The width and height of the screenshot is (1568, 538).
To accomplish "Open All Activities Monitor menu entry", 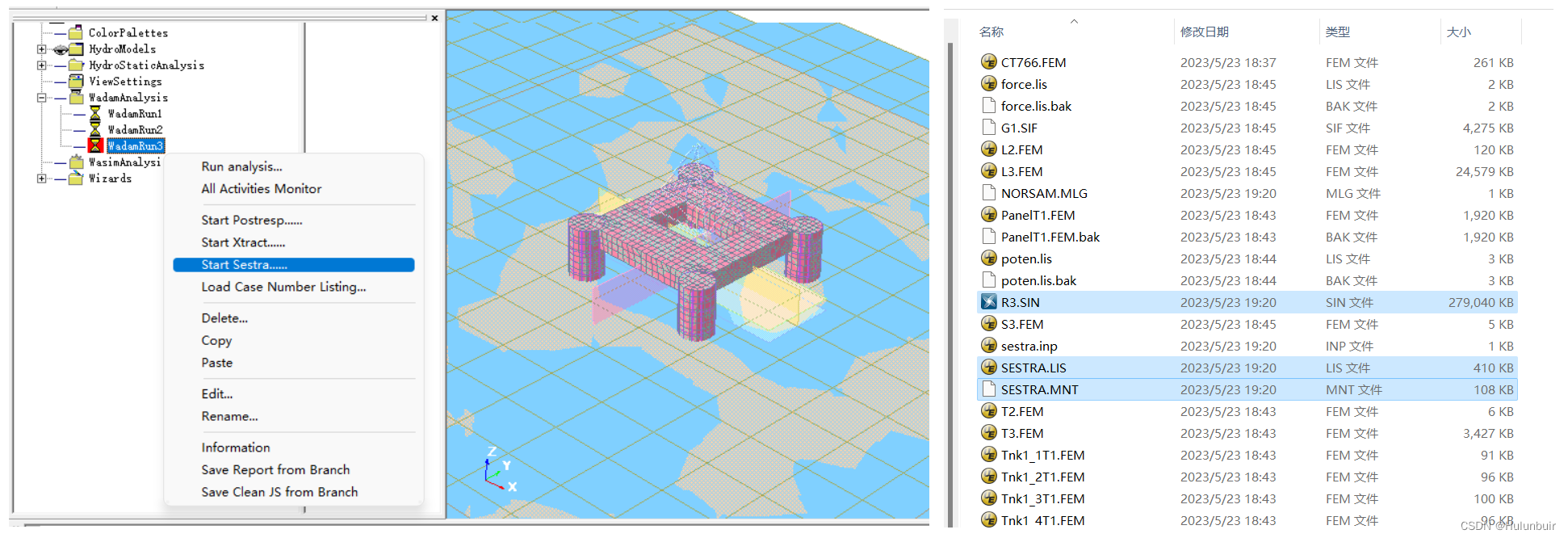I will tap(294, 188).
